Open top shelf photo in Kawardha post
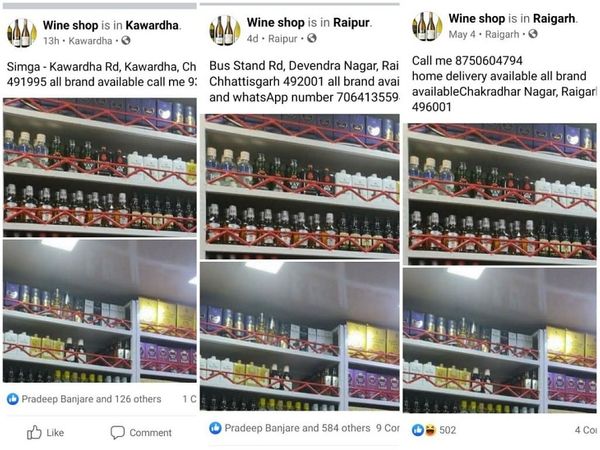 coord(100,167)
